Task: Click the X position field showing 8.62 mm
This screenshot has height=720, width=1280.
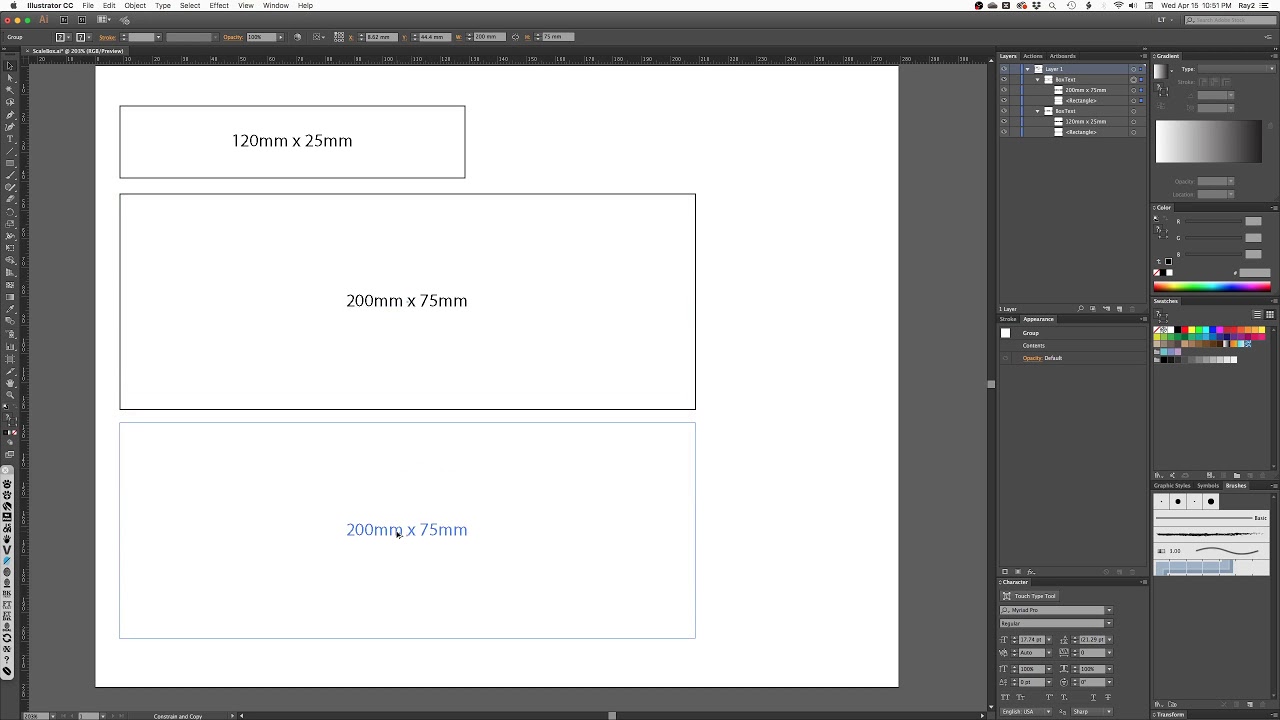Action: pos(382,37)
